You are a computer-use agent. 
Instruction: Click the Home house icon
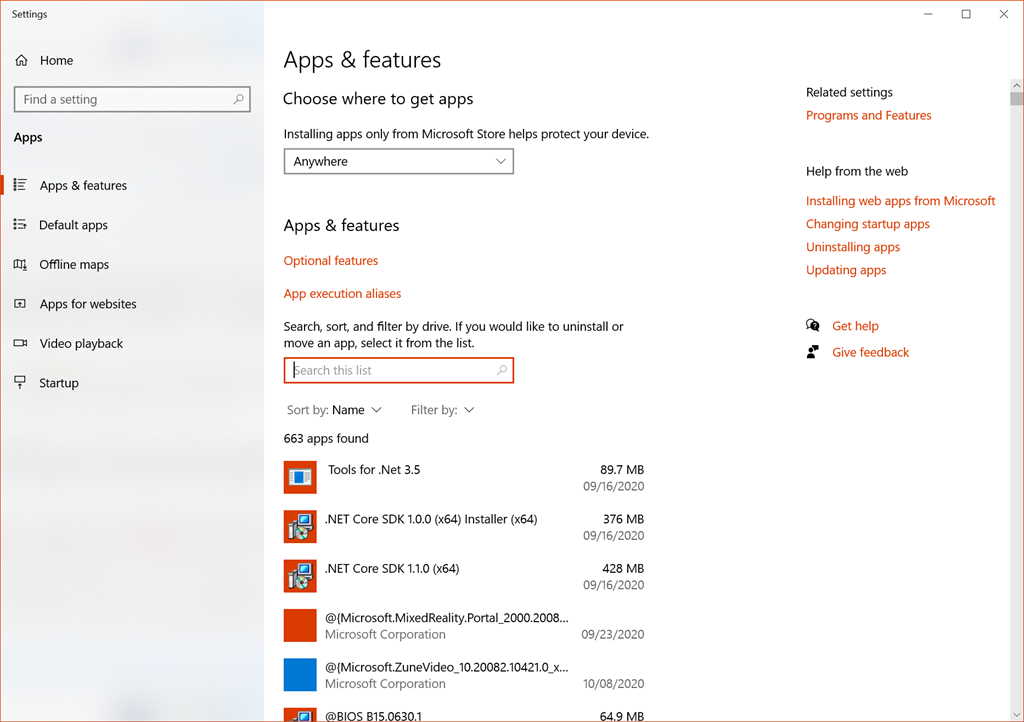coord(22,60)
